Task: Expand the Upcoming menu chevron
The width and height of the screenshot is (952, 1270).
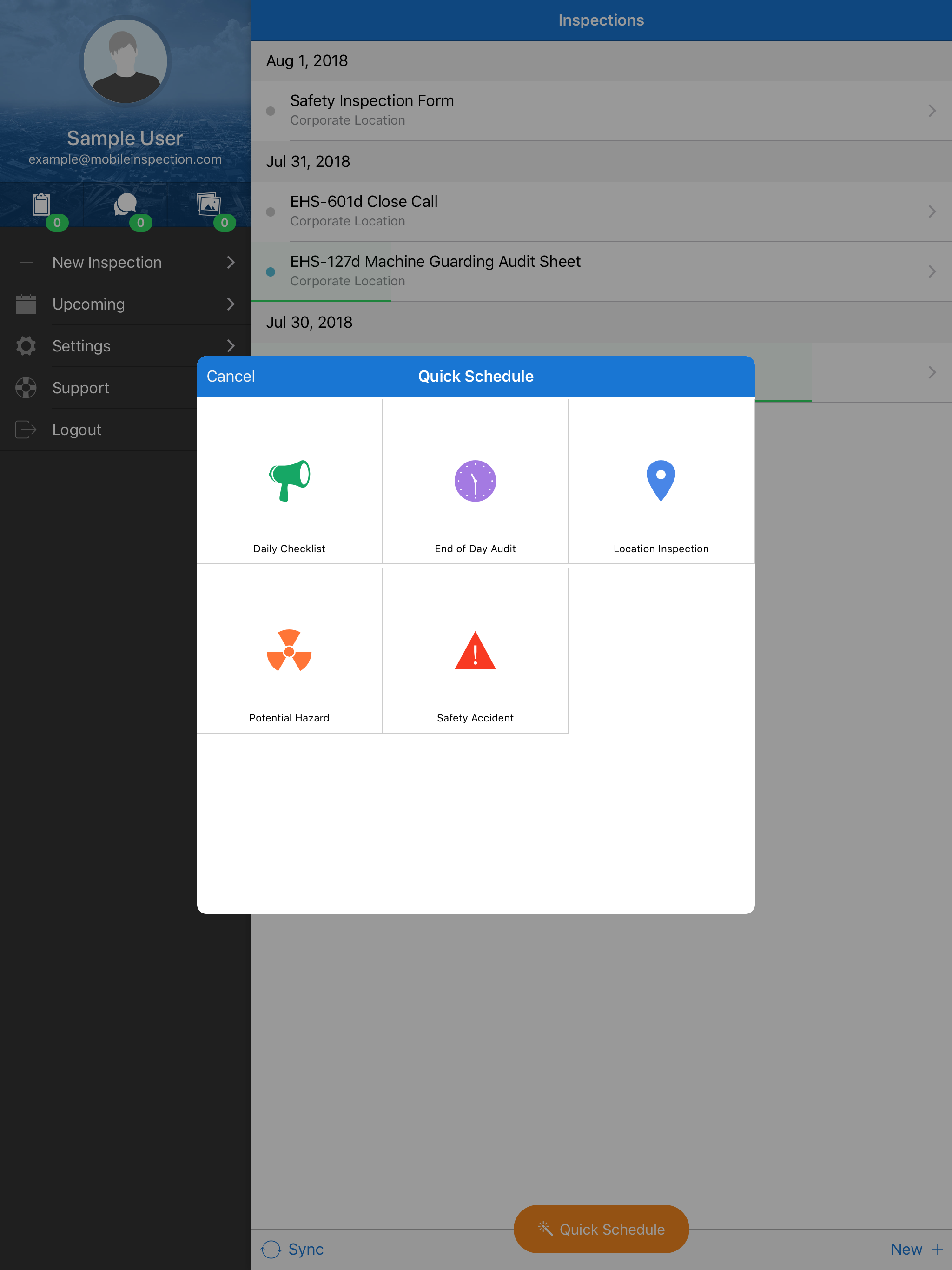Action: (x=231, y=304)
